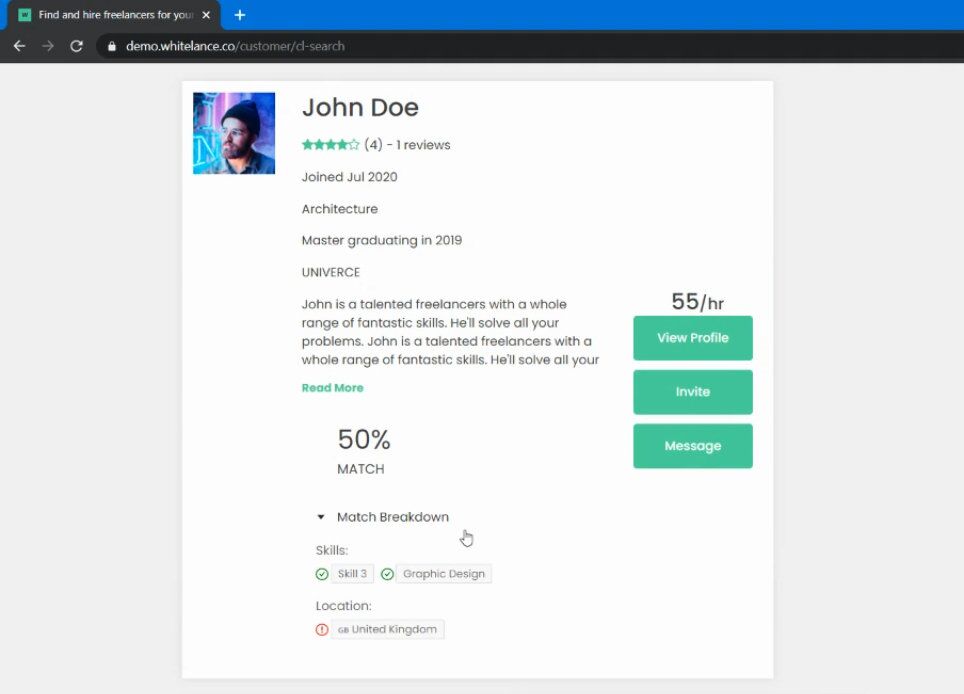Open a new browser tab with plus icon
Image resolution: width=964 pixels, height=694 pixels.
point(240,15)
